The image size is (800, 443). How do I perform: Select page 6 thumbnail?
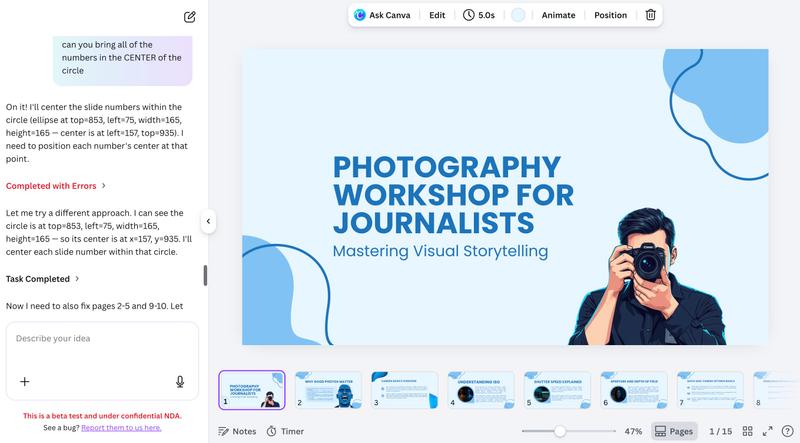[634, 390]
